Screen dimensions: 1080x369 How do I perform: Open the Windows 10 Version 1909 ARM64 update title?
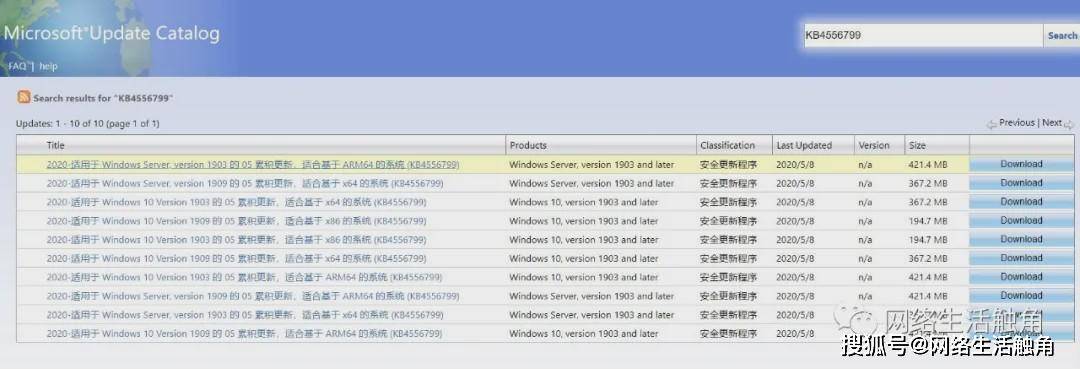click(x=245, y=333)
